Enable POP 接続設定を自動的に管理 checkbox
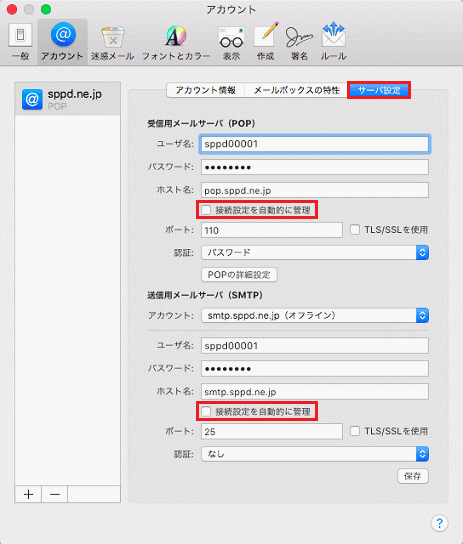Viewport: 463px width, 544px height. pyautogui.click(x=206, y=210)
